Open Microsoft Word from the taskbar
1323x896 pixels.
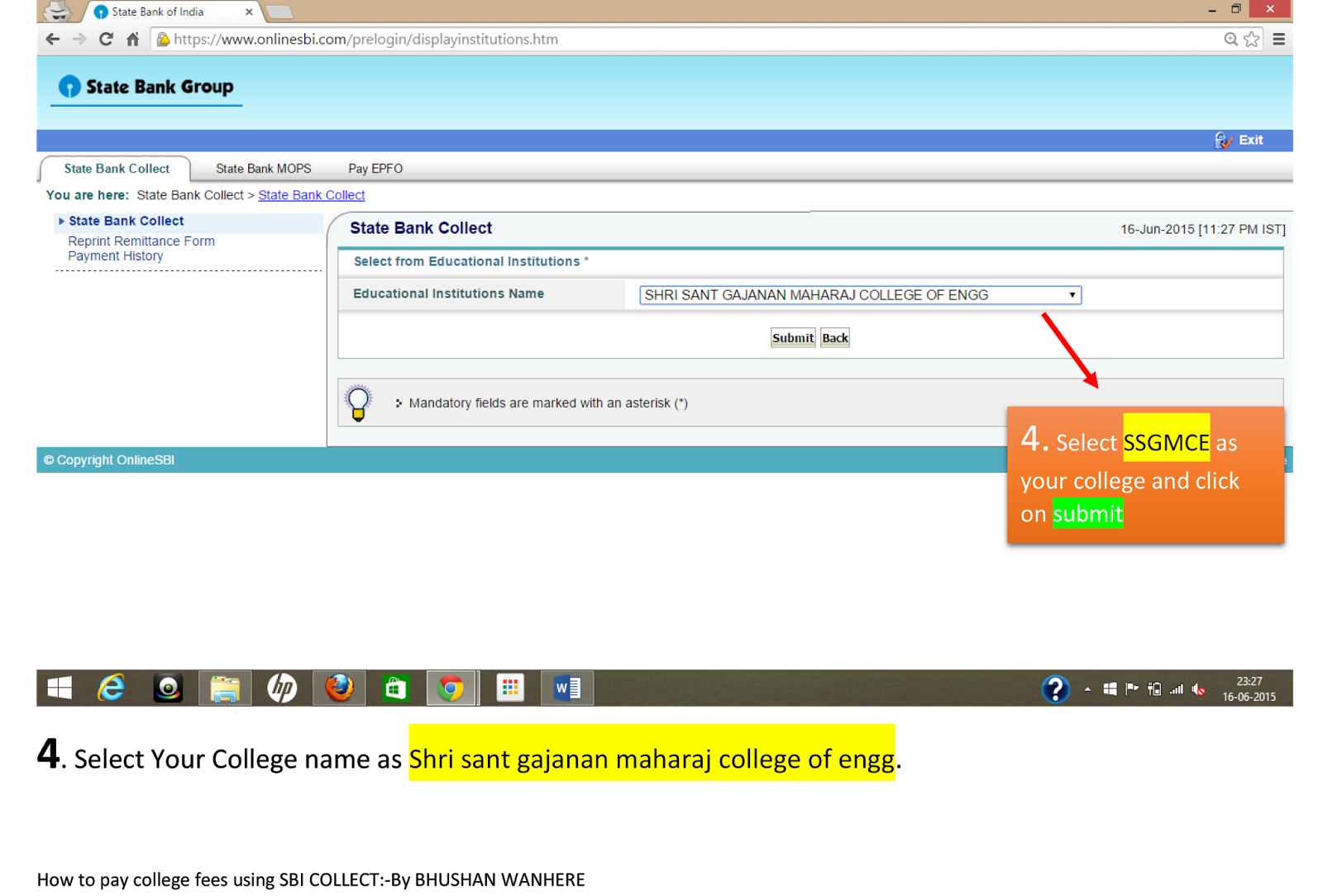point(566,687)
